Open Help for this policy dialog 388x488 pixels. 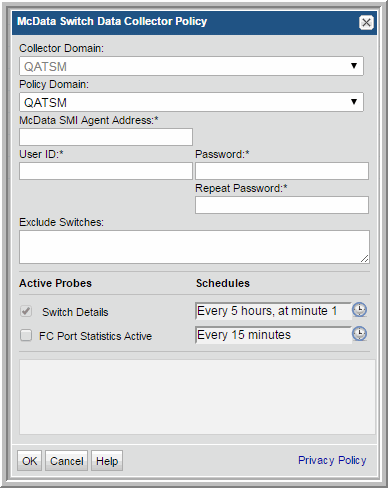[x=107, y=461]
